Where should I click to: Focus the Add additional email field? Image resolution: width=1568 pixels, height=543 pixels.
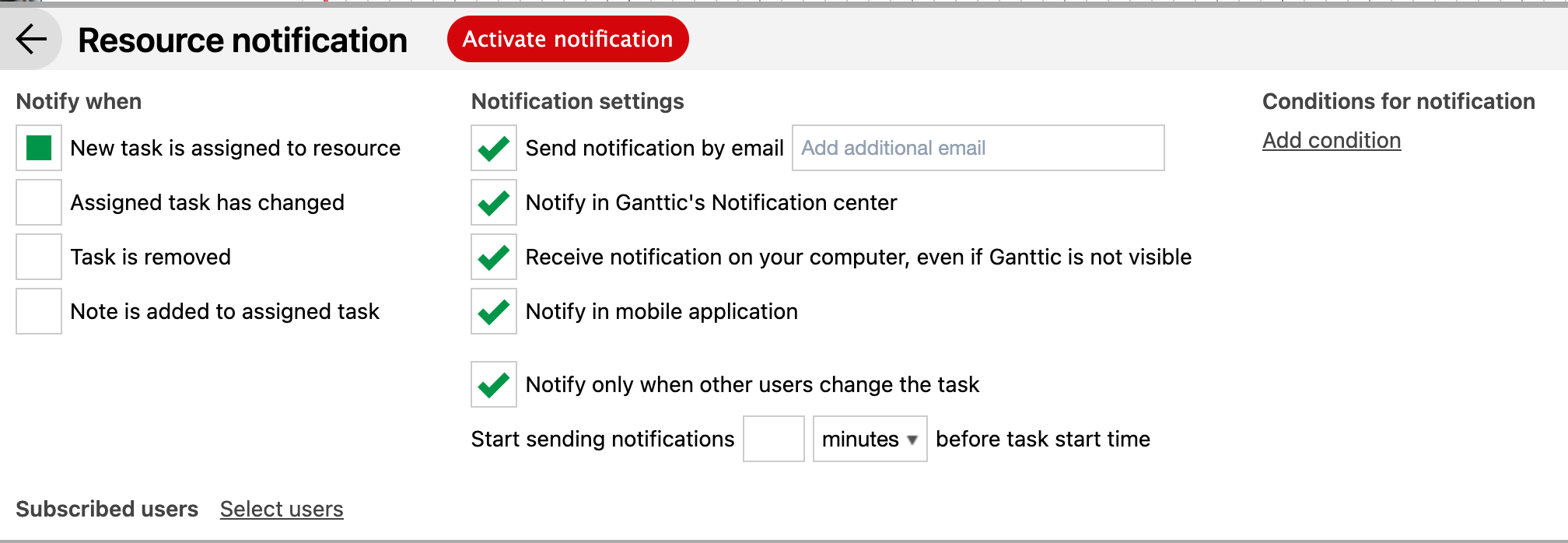tap(978, 148)
